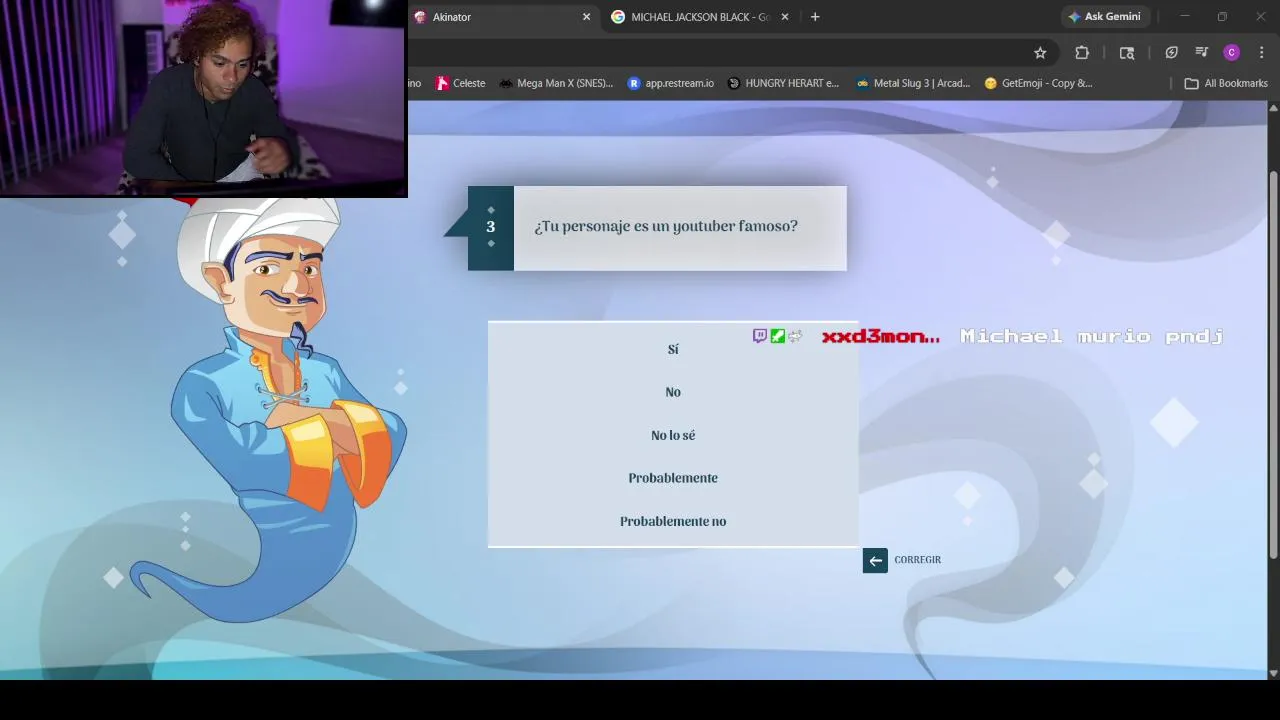Open the extensions puzzle icon
Screen dimensions: 1280x720
1082,53
